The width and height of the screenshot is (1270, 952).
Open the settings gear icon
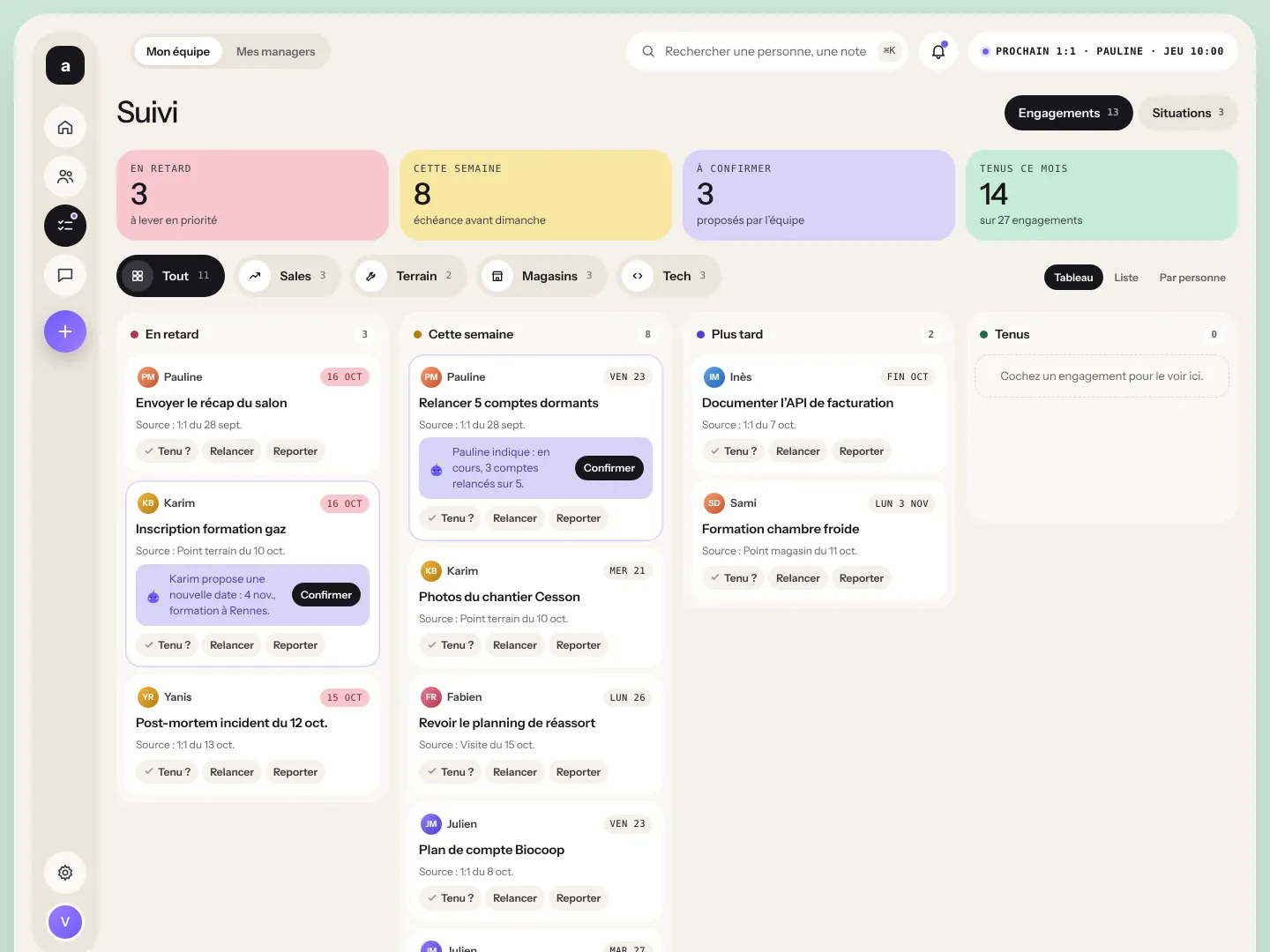65,873
